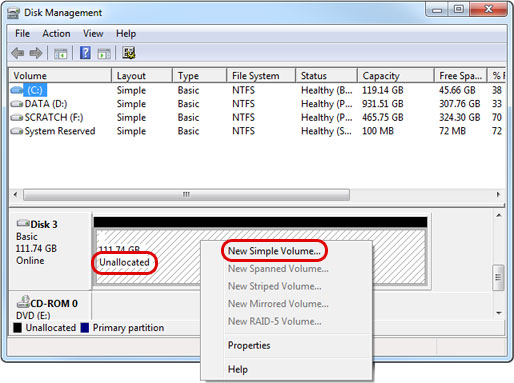Viewport: 514px width, 383px height.
Task: Click the DATA (D:) drive icon
Action: (17, 104)
